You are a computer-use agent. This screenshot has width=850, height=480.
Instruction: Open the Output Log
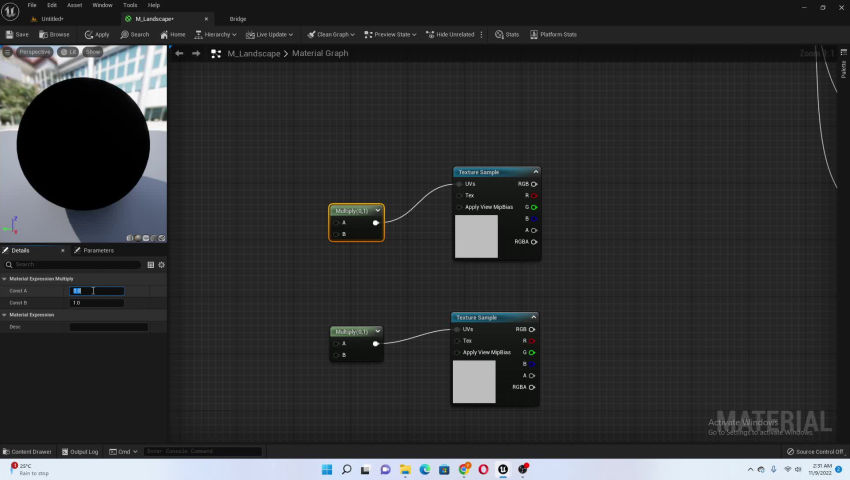coord(80,451)
